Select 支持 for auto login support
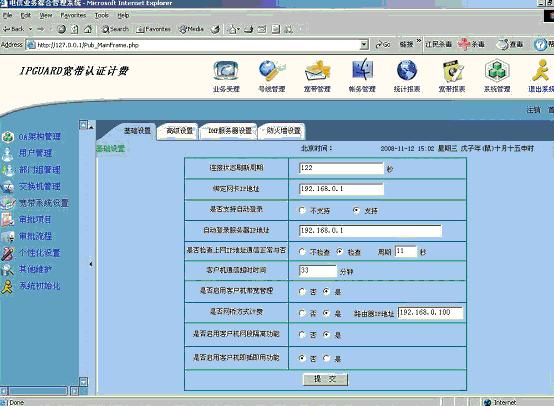554x406 pixels. coord(356,210)
